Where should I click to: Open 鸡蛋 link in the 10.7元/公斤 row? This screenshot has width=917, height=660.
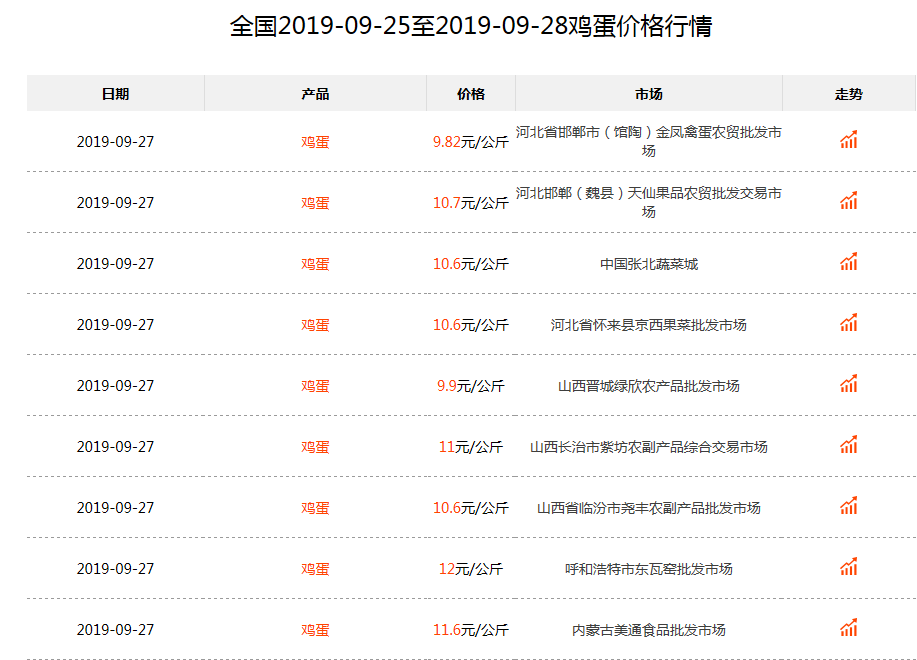(x=315, y=203)
